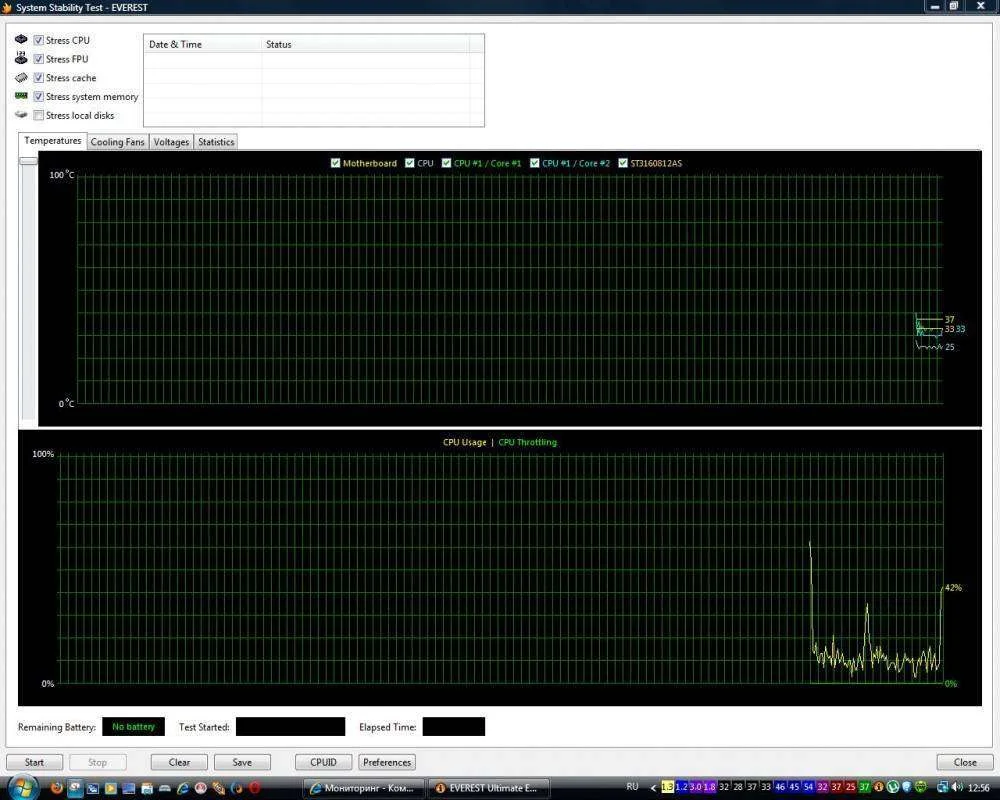The height and width of the screenshot is (800, 1000).
Task: Toggle CPU #1 / Core #1 checkbox
Action: tap(446, 163)
